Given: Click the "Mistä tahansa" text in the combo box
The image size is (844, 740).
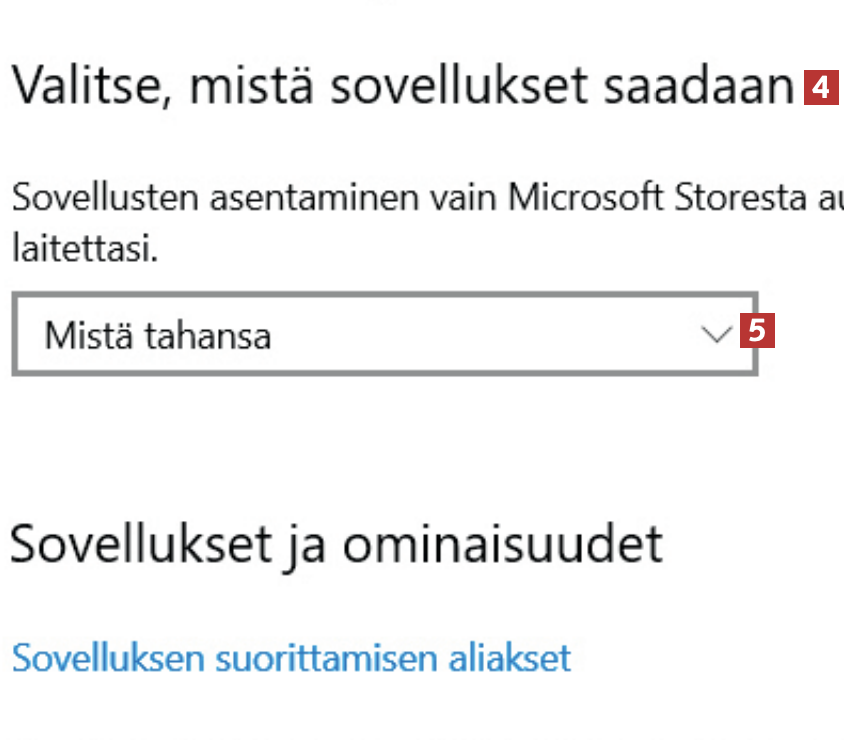Looking at the screenshot, I should click(158, 336).
